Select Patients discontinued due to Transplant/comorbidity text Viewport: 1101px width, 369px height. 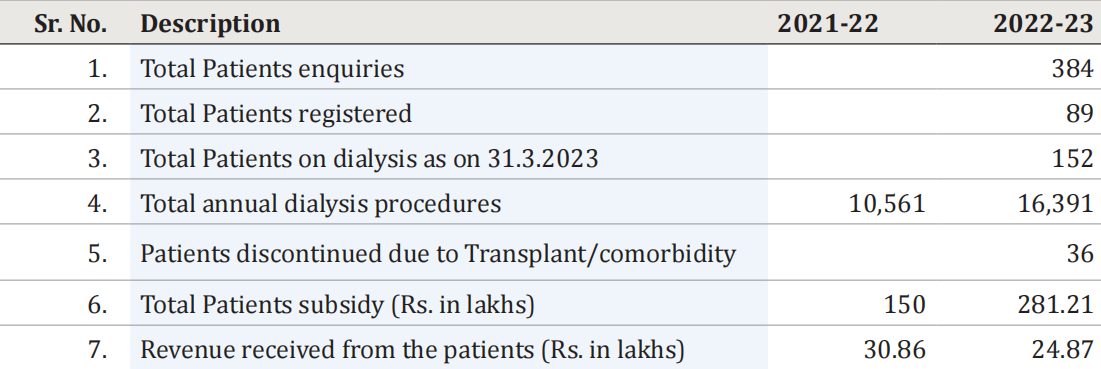tap(438, 253)
